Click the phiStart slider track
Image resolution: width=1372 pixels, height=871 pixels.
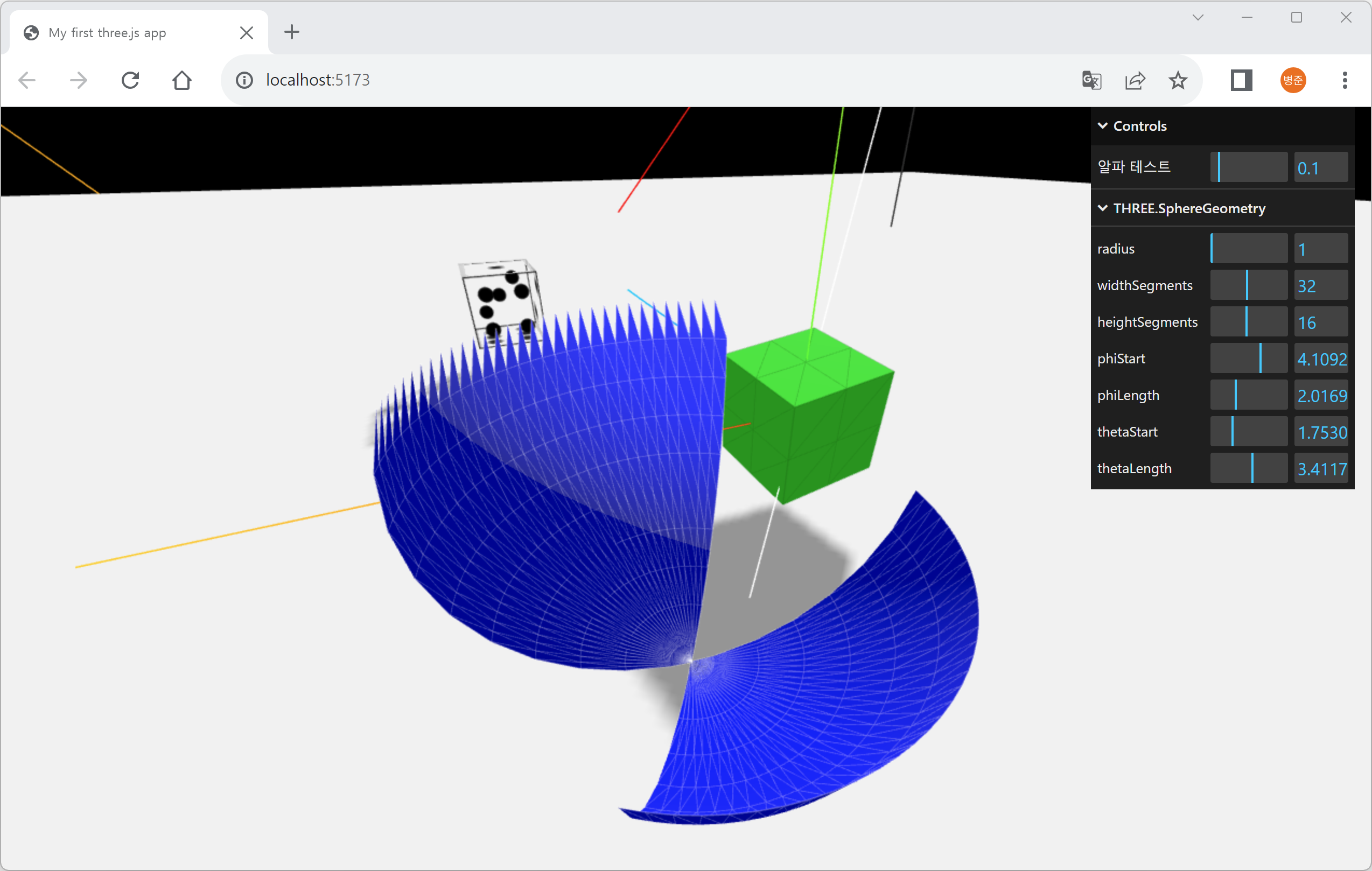coord(1248,359)
